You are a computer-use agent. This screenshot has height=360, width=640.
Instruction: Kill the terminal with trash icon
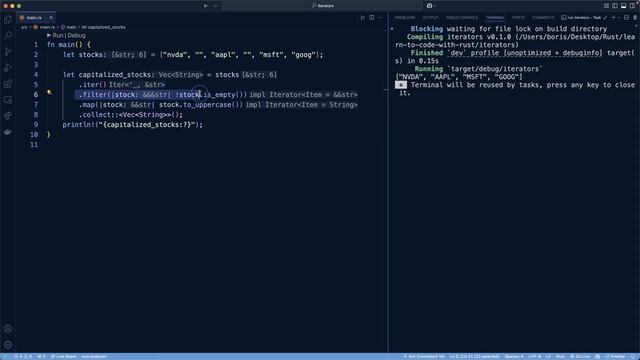635,18
